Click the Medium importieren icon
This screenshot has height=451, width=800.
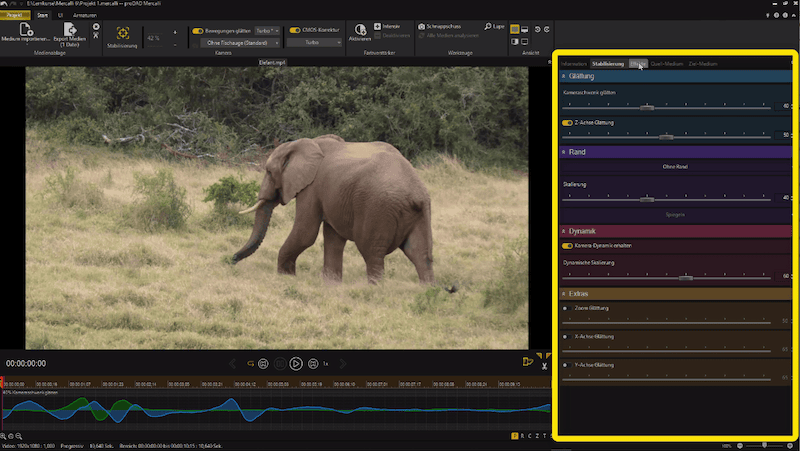(27, 31)
